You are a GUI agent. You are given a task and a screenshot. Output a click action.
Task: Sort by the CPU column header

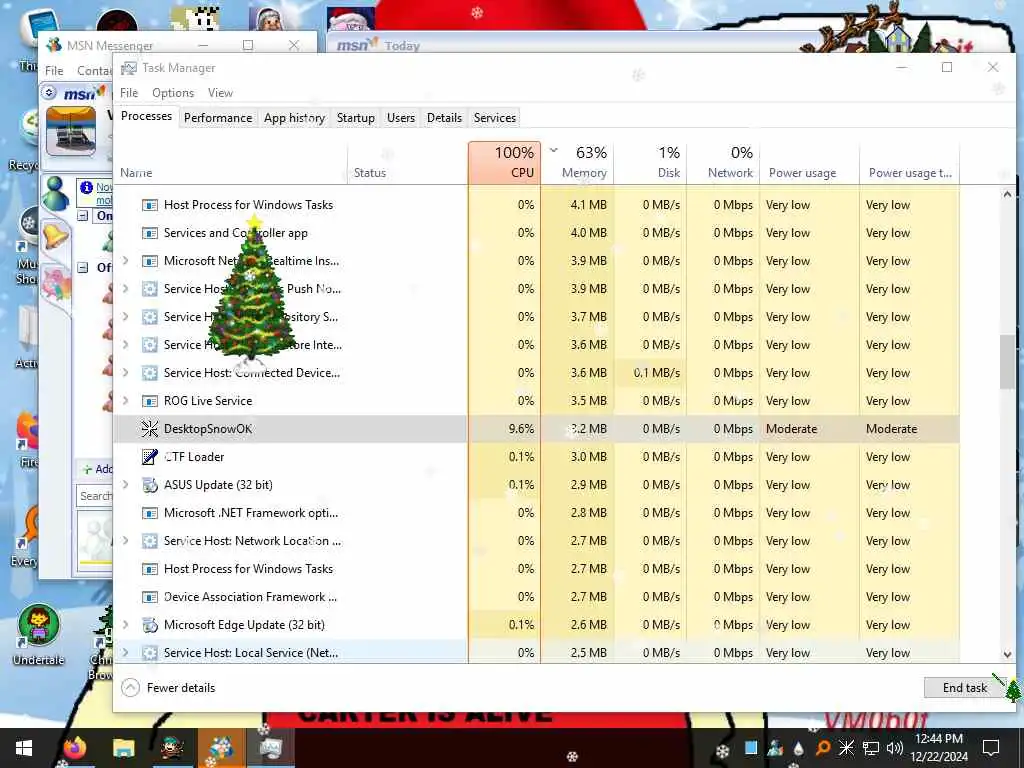(504, 163)
